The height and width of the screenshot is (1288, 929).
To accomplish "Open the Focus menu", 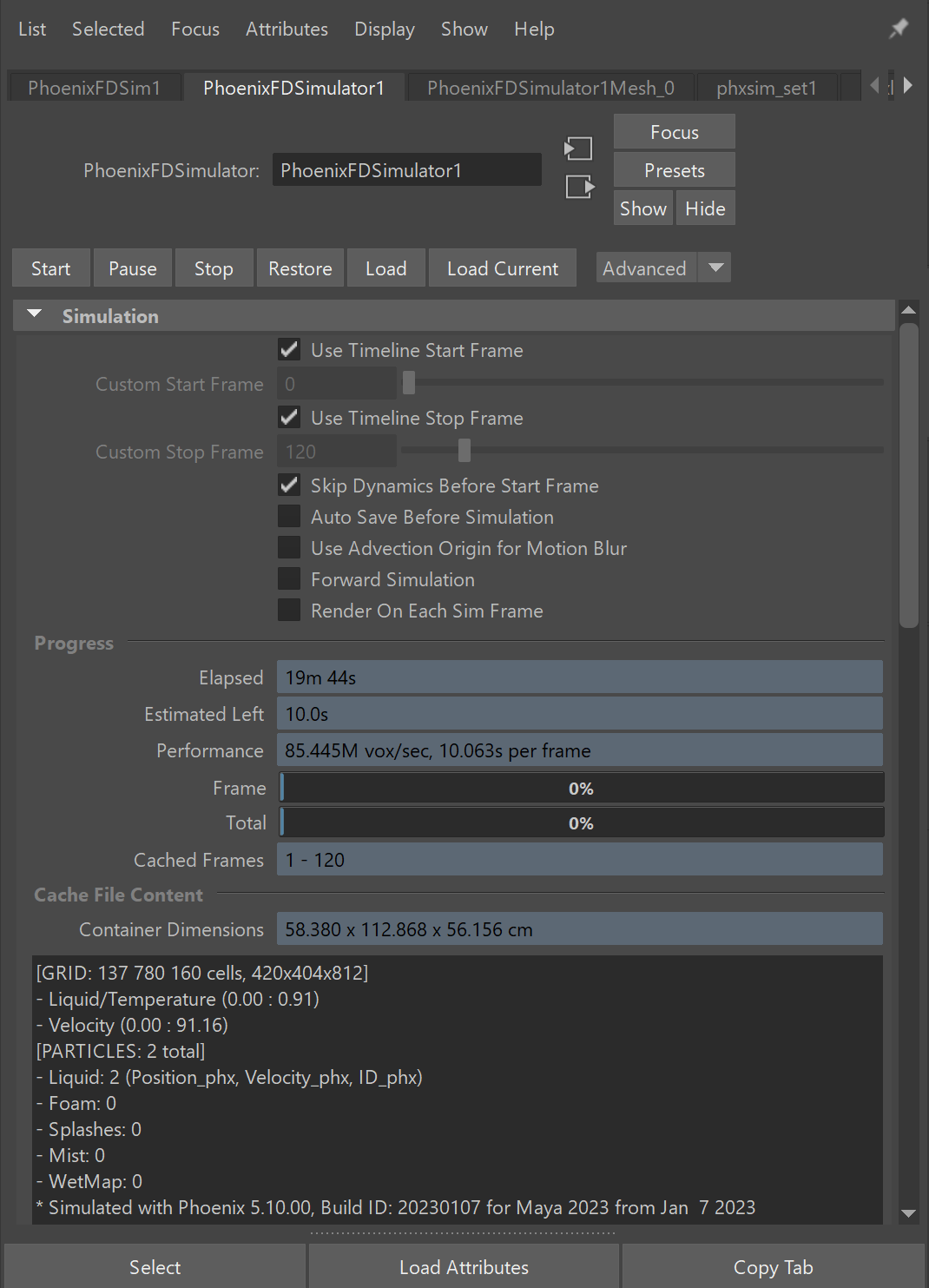I will coord(195,29).
